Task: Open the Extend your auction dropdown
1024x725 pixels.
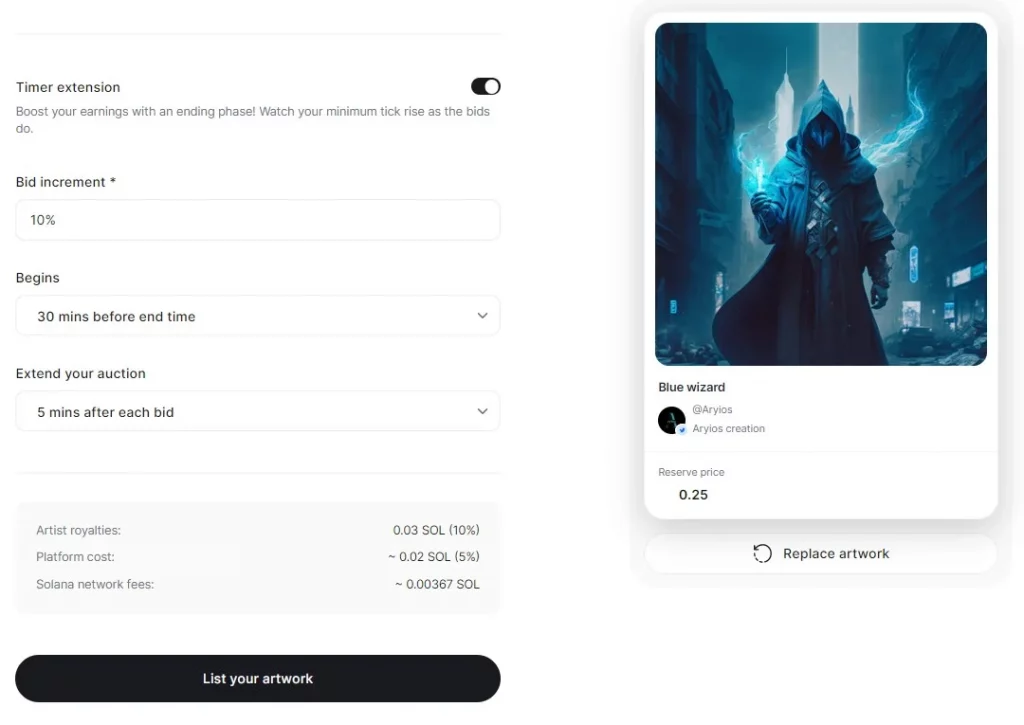Action: (x=258, y=411)
